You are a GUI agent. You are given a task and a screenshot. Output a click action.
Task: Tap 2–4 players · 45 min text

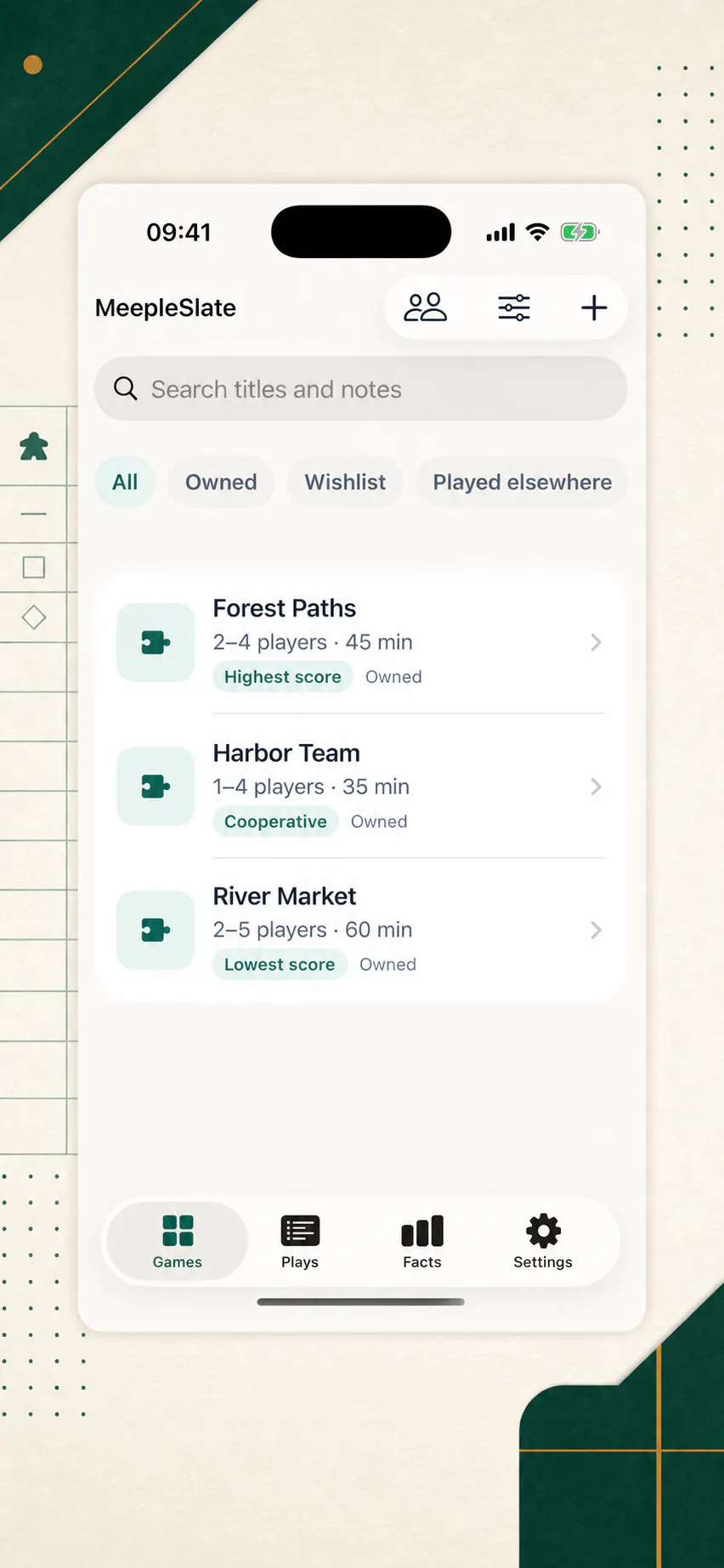click(x=313, y=642)
